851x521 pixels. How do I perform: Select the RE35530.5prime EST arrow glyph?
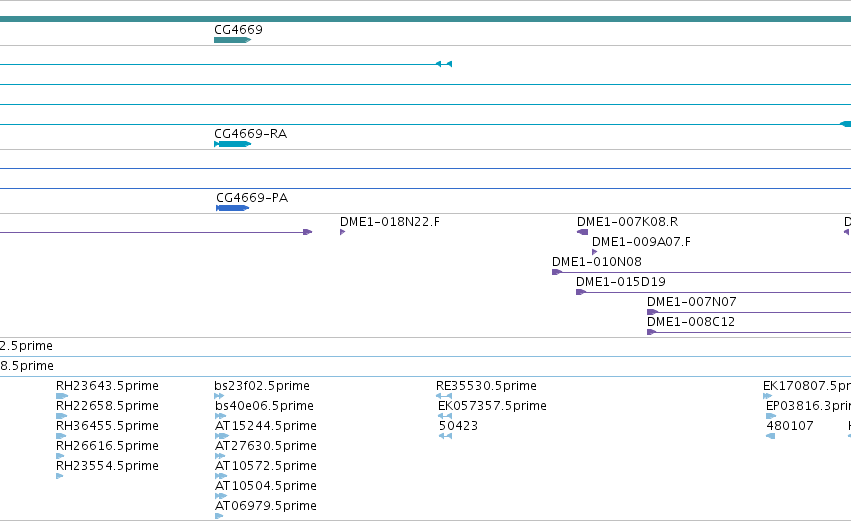444,396
